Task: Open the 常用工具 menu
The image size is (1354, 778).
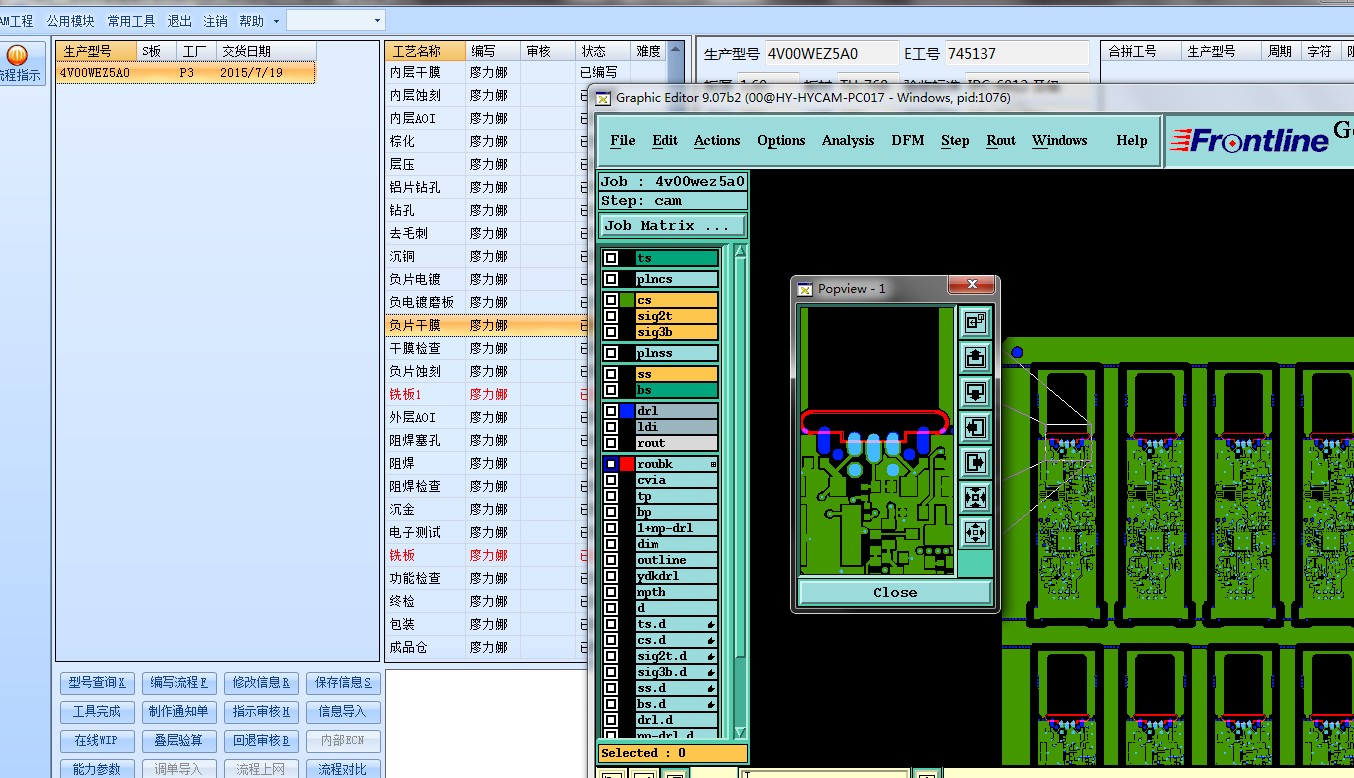Action: (132, 21)
